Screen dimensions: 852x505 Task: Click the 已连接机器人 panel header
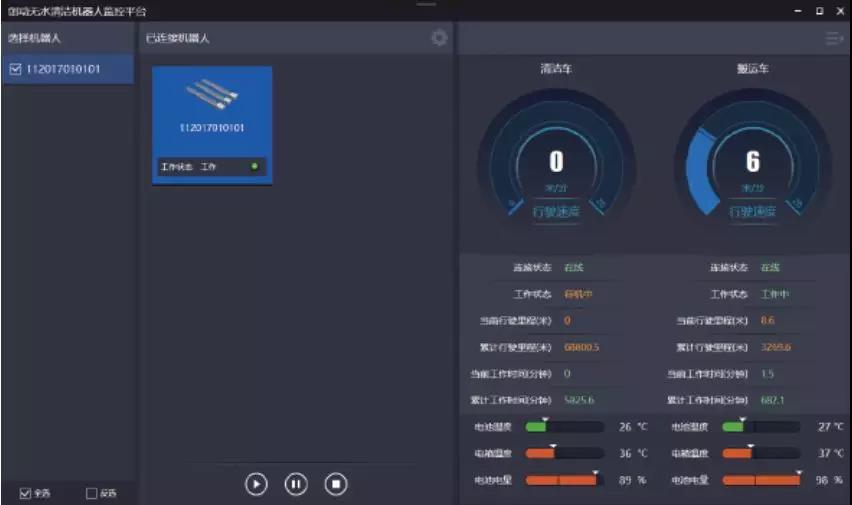[x=177, y=38]
